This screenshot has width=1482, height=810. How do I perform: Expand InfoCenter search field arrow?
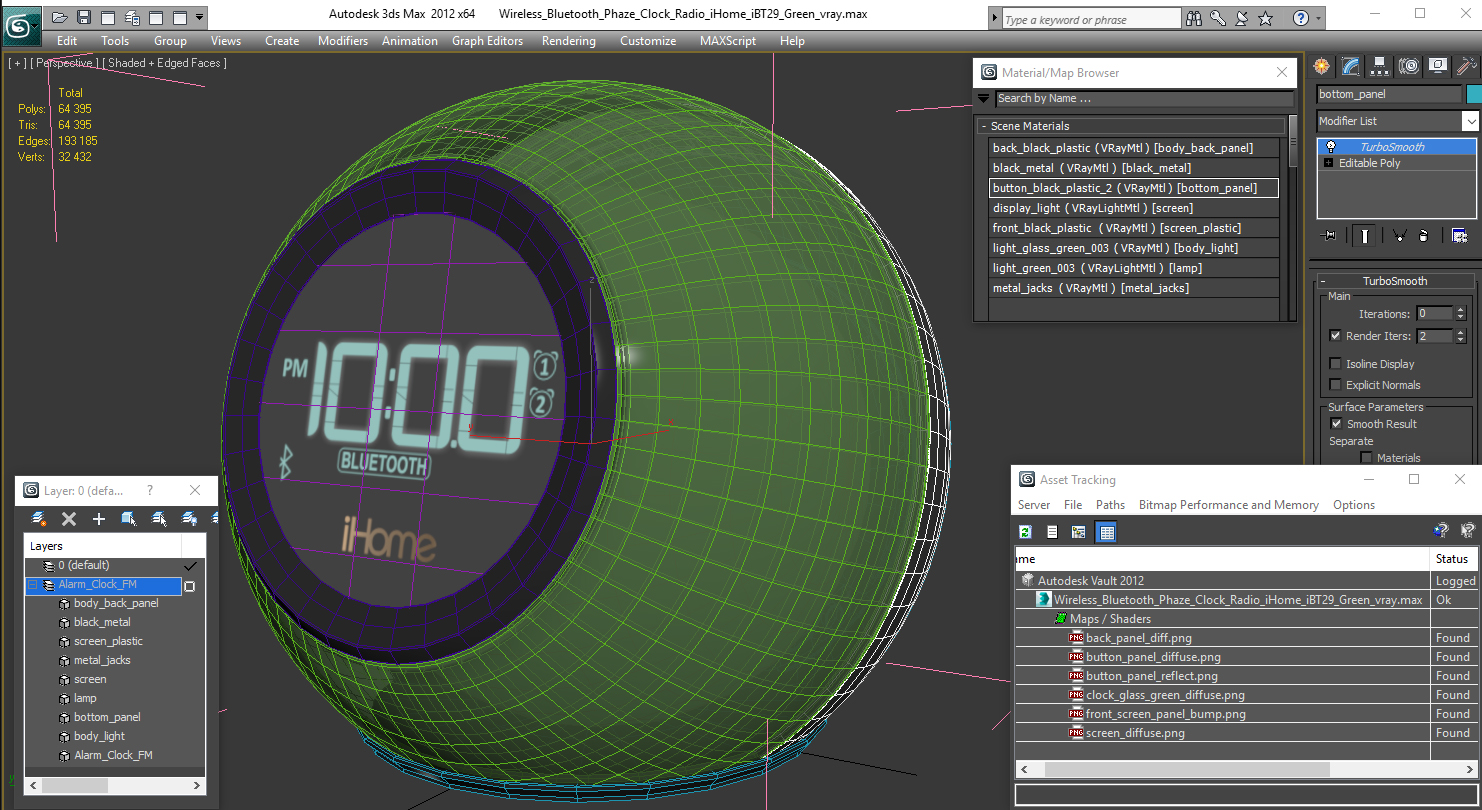coord(994,18)
